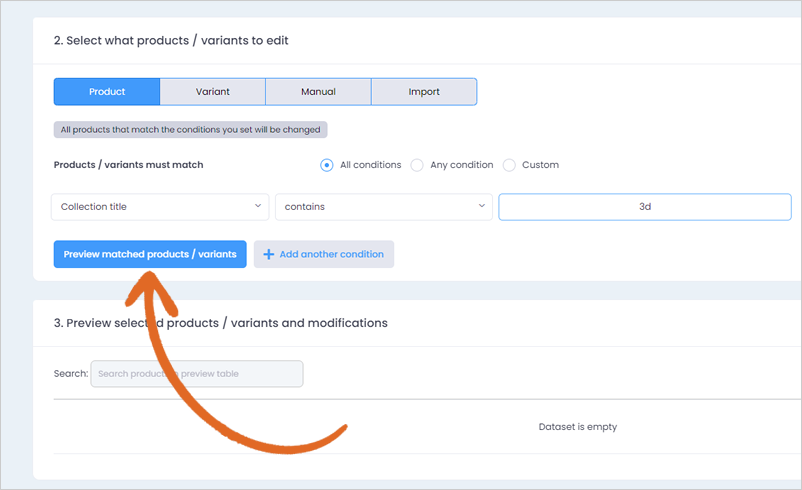
Task: Select the All conditions radio button
Action: pos(326,165)
